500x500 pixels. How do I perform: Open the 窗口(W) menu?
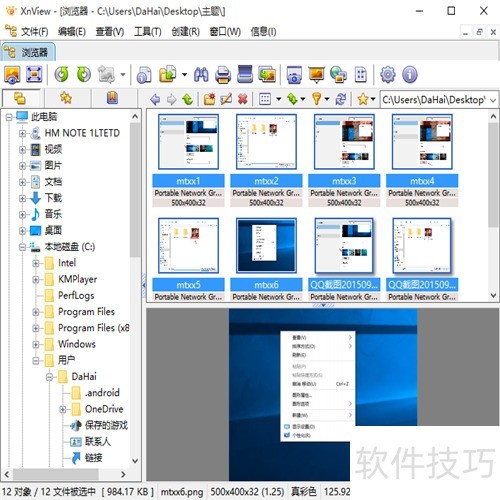(225, 32)
